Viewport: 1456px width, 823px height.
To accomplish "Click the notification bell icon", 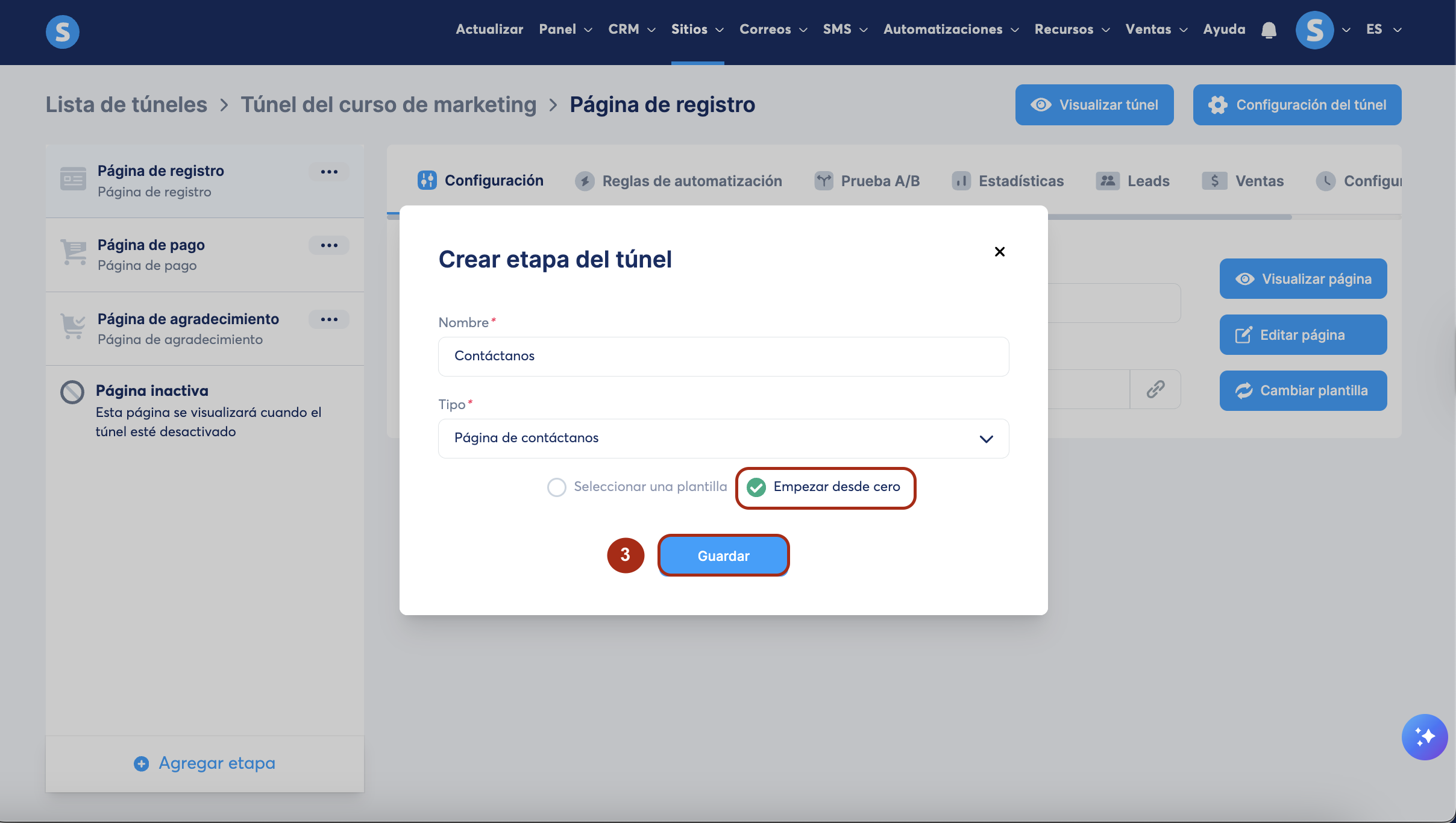I will click(x=1269, y=30).
